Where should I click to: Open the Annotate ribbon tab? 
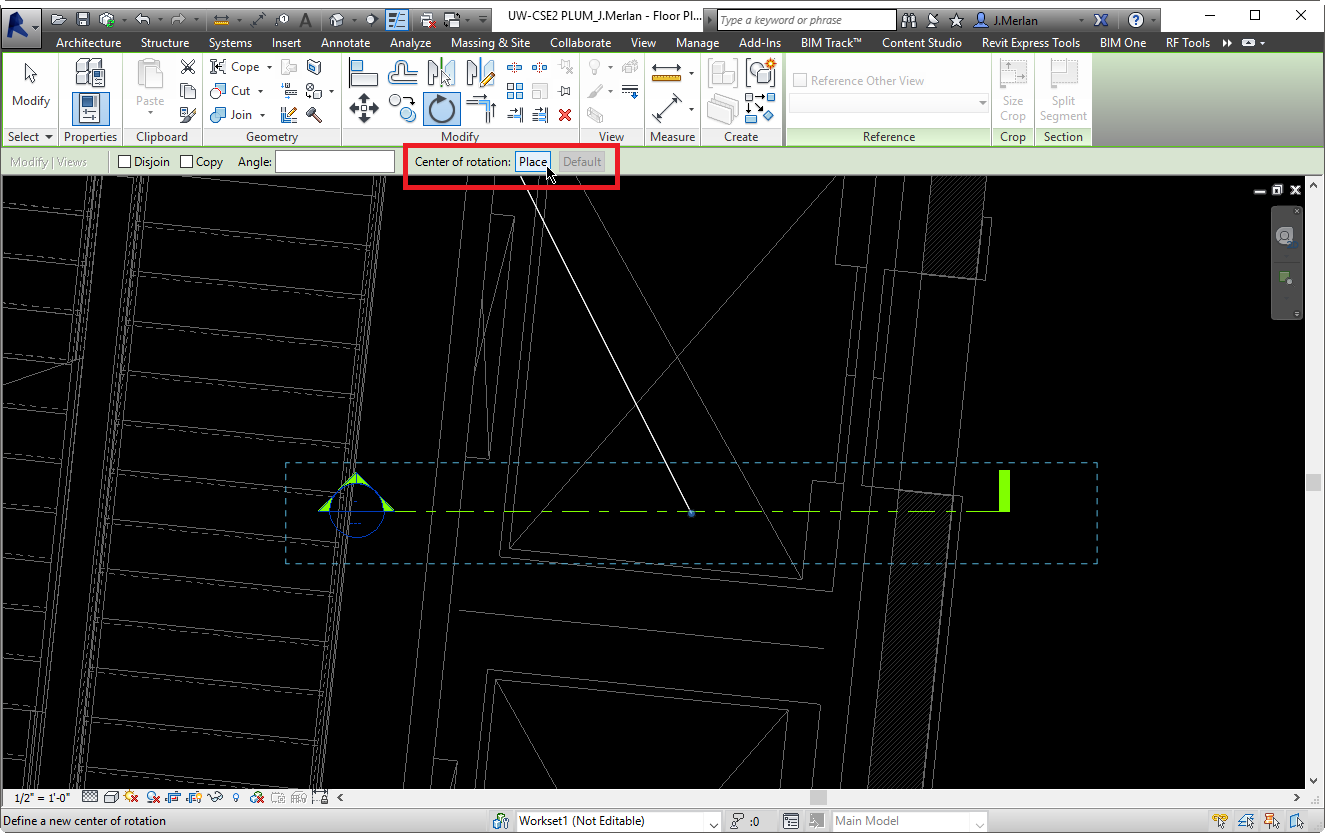[x=345, y=43]
